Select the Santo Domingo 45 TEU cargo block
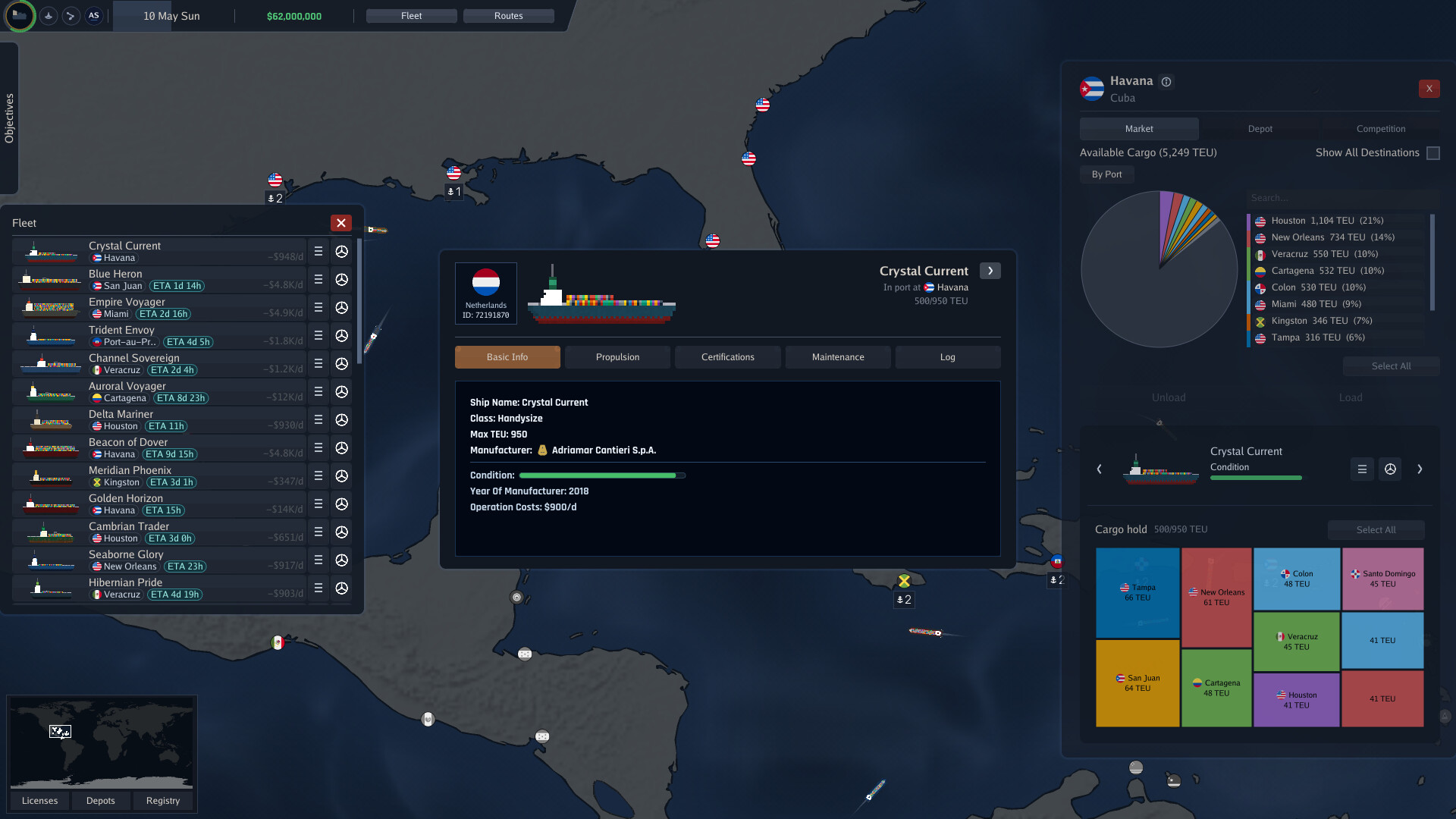 pos(1383,579)
